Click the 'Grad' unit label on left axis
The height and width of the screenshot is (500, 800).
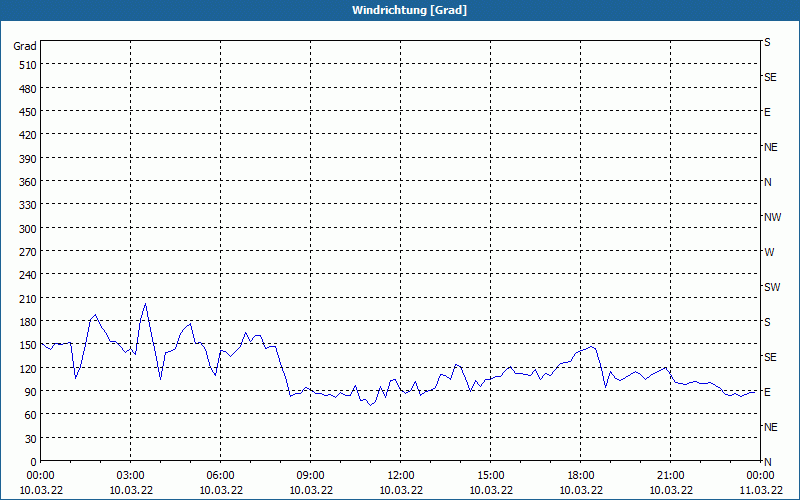click(25, 46)
